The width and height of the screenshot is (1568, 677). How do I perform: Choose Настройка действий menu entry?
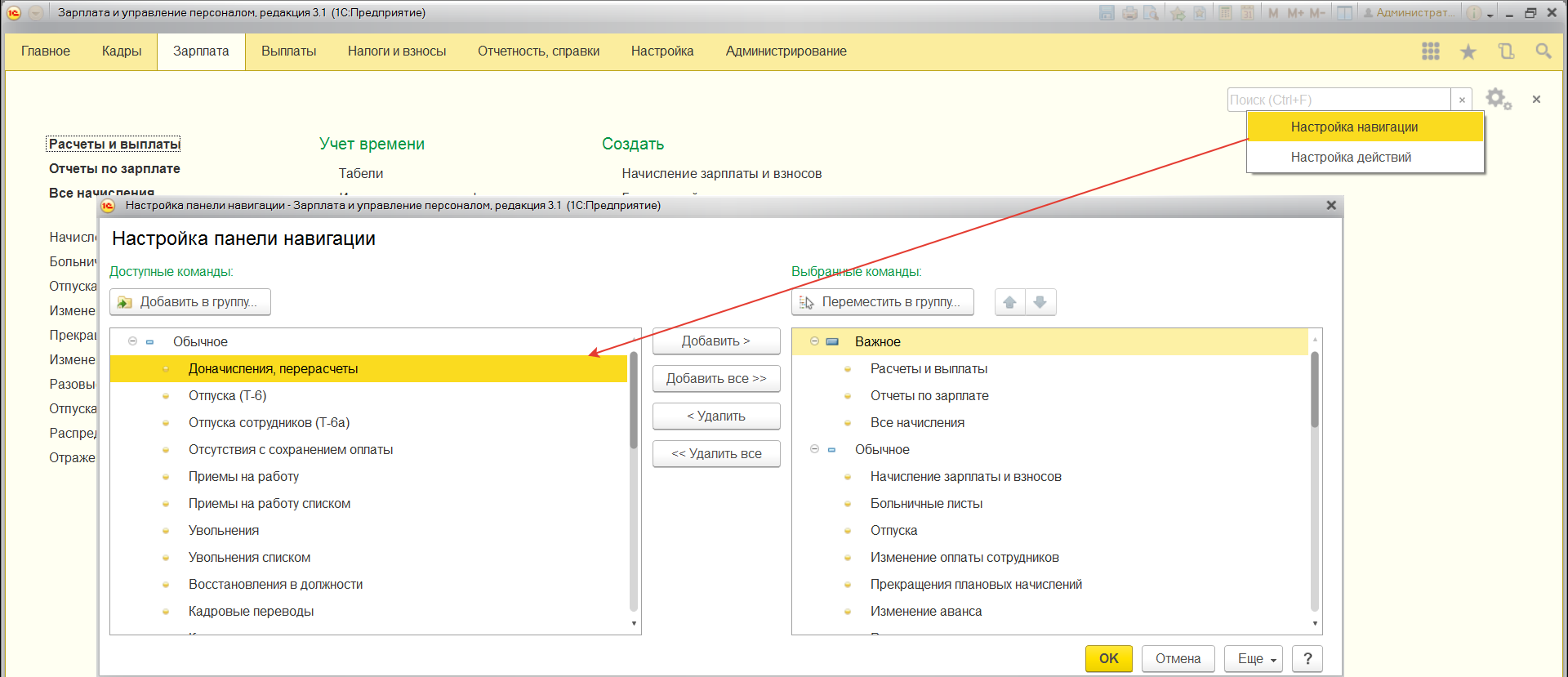point(1365,158)
